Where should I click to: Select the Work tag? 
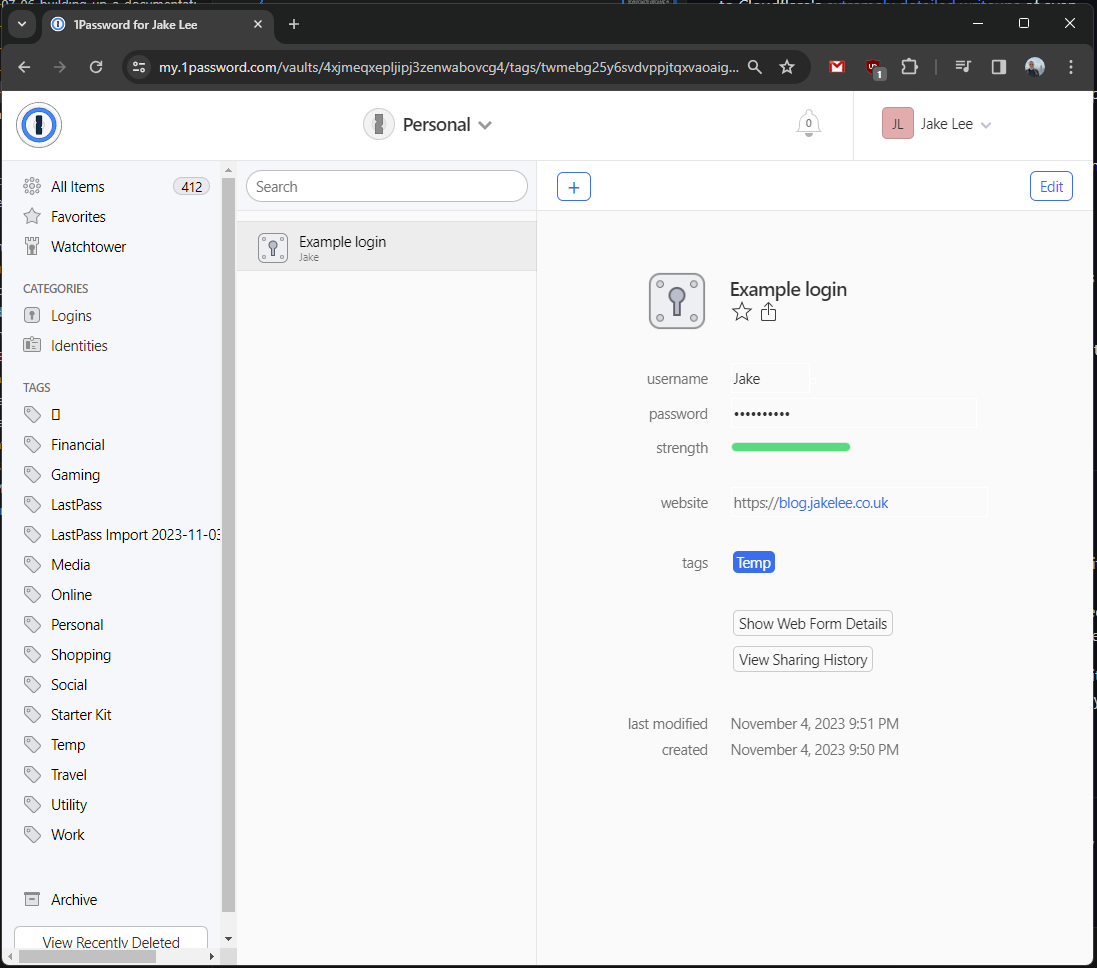(67, 836)
